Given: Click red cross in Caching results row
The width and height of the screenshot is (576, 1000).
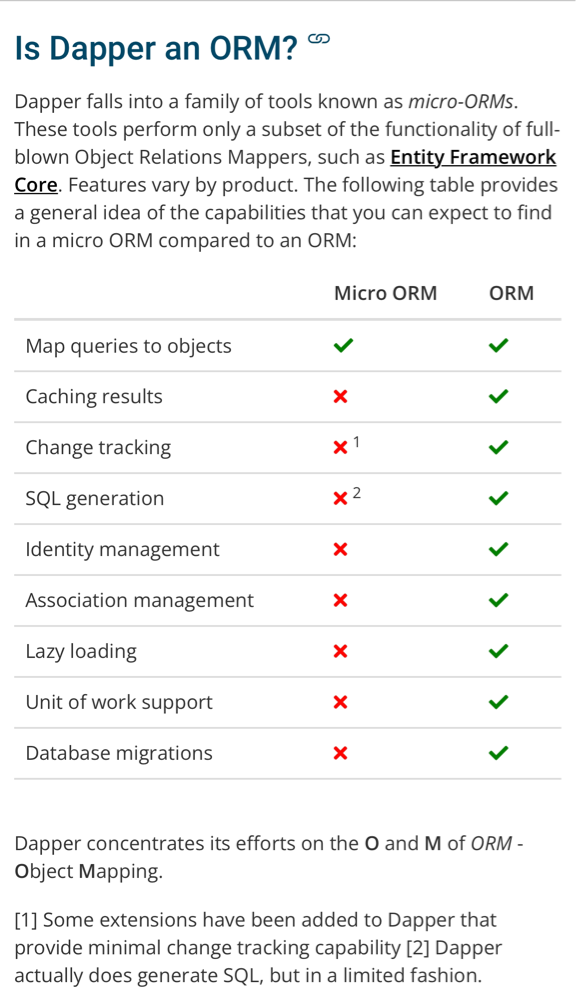Looking at the screenshot, I should [341, 397].
